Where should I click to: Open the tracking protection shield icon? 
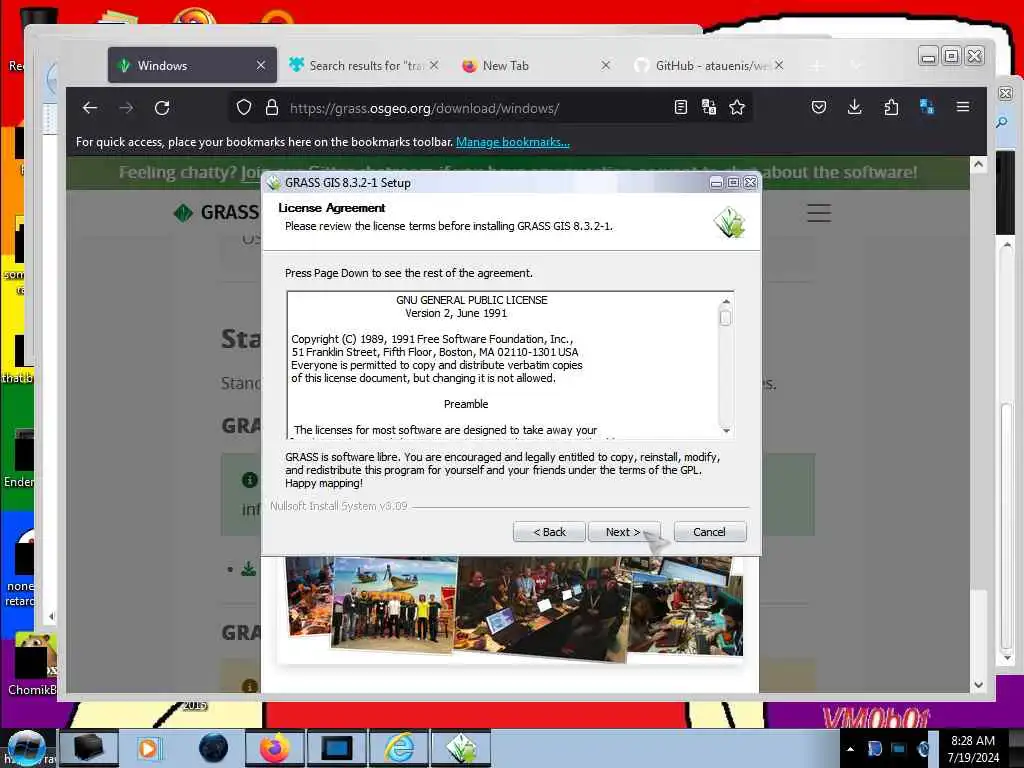(244, 108)
